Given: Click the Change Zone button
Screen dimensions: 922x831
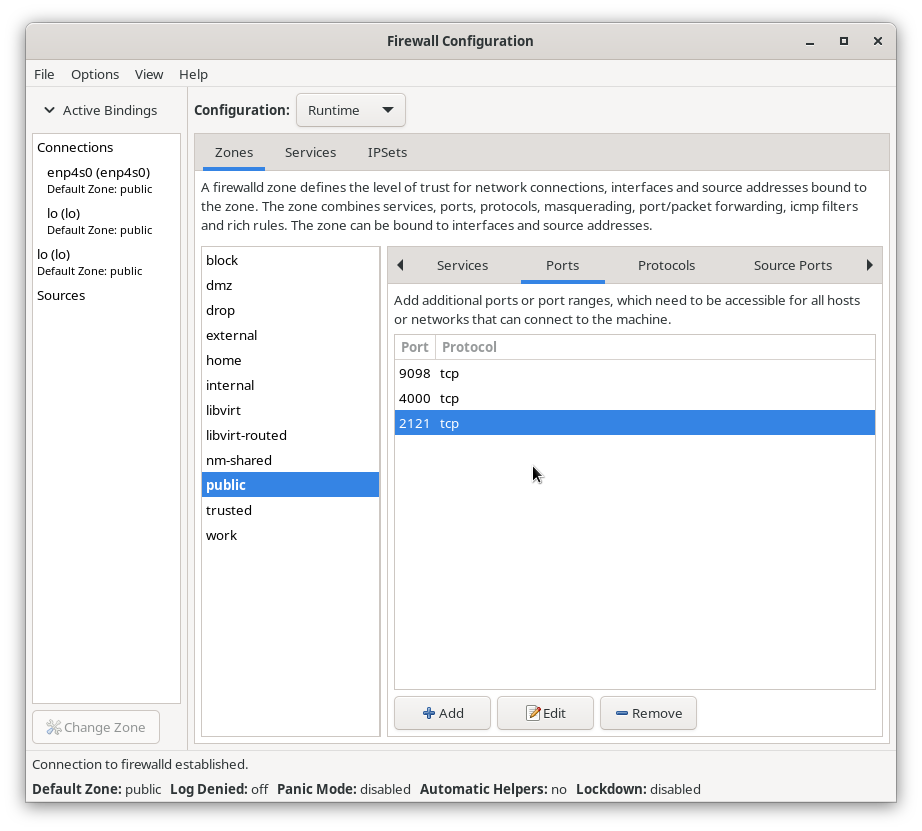Looking at the screenshot, I should (x=96, y=727).
